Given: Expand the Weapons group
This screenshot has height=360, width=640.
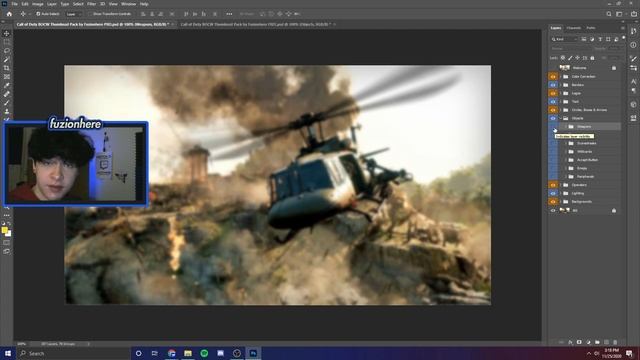Looking at the screenshot, I should [566, 127].
